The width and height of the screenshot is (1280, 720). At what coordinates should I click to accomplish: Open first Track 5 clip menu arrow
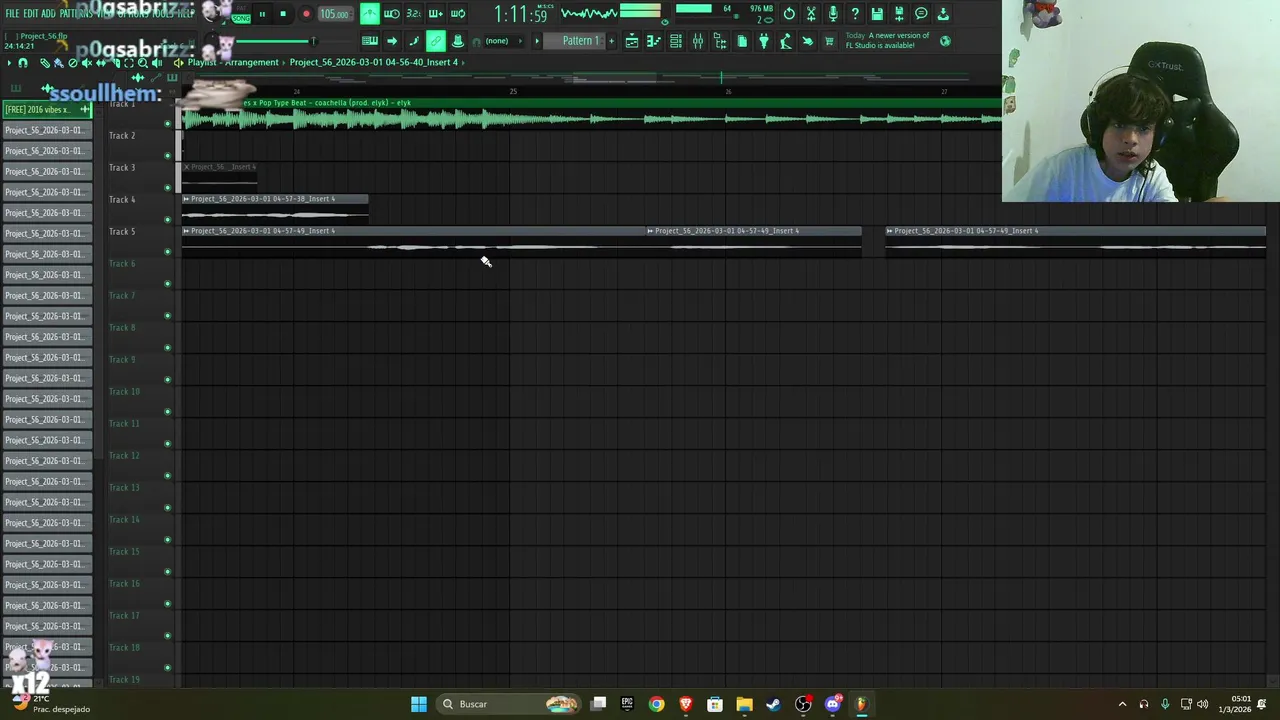pyautogui.click(x=186, y=231)
